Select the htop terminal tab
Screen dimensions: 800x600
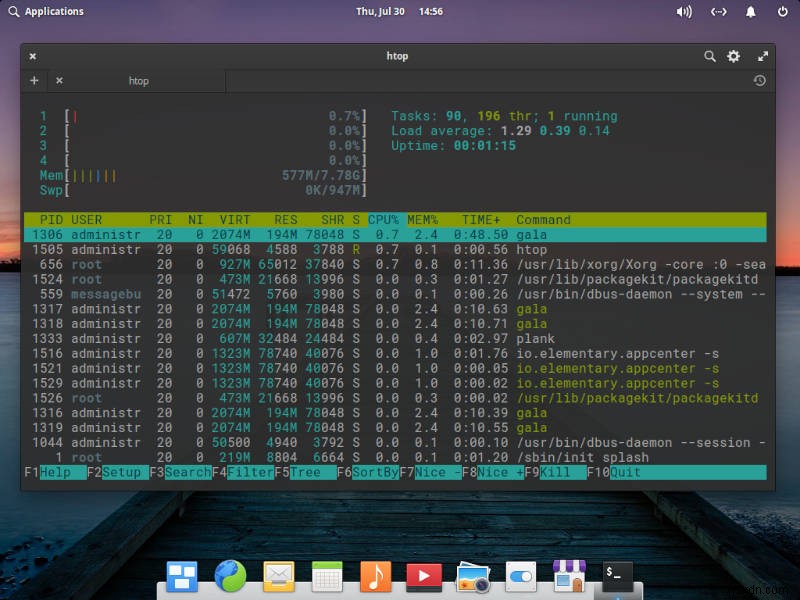pyautogui.click(x=138, y=81)
